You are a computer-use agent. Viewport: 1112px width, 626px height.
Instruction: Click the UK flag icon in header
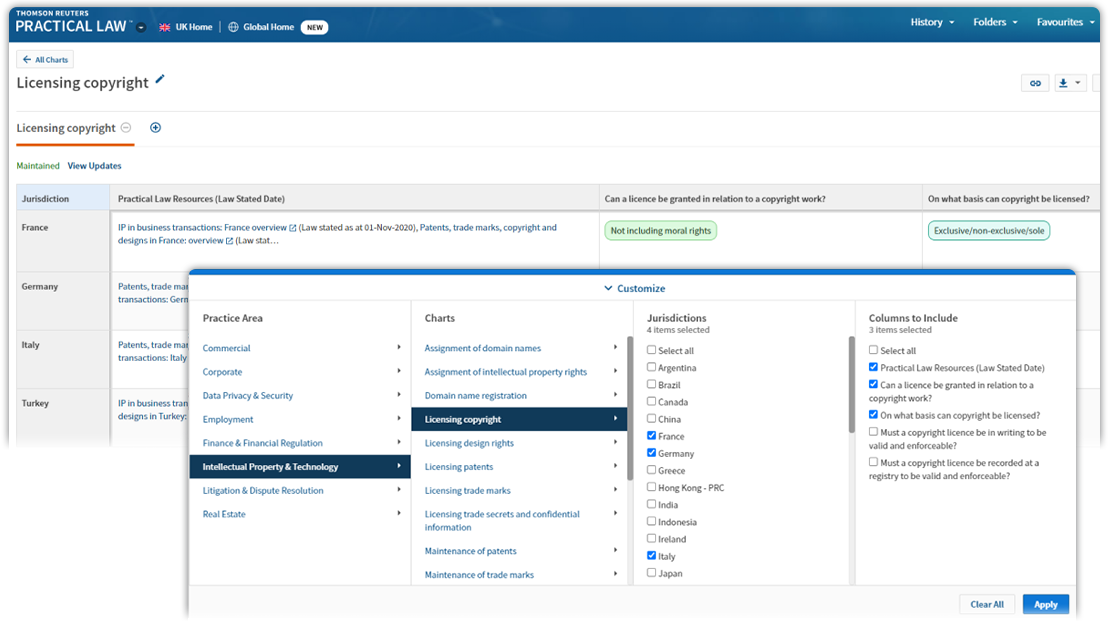[165, 27]
